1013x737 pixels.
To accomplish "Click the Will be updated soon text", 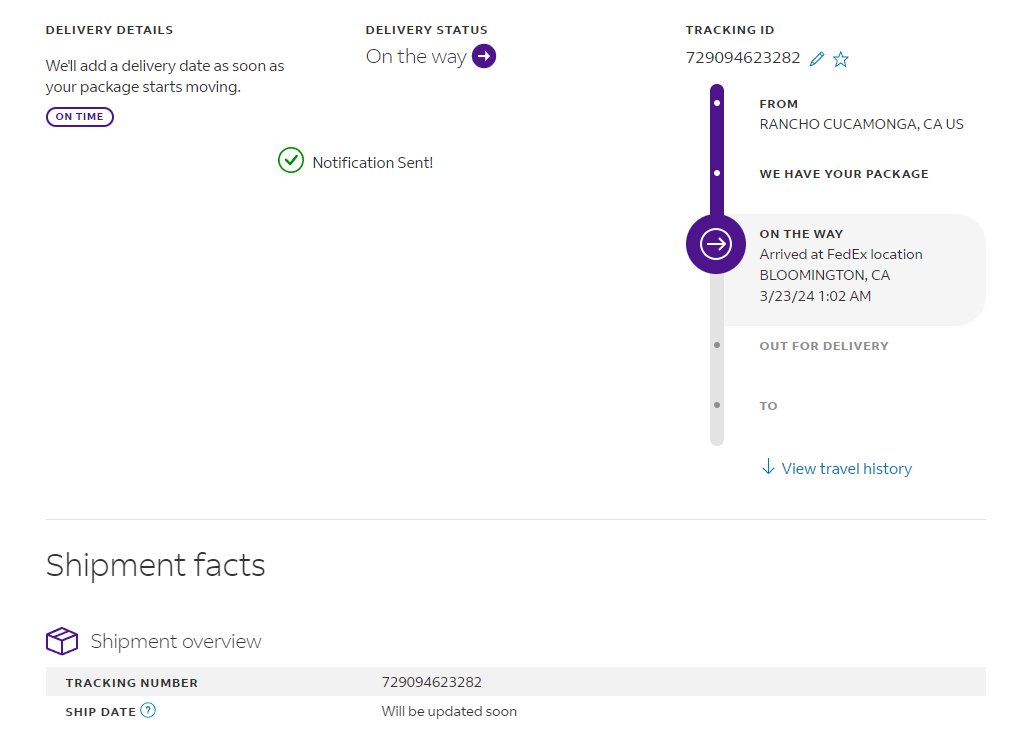I will point(449,711).
